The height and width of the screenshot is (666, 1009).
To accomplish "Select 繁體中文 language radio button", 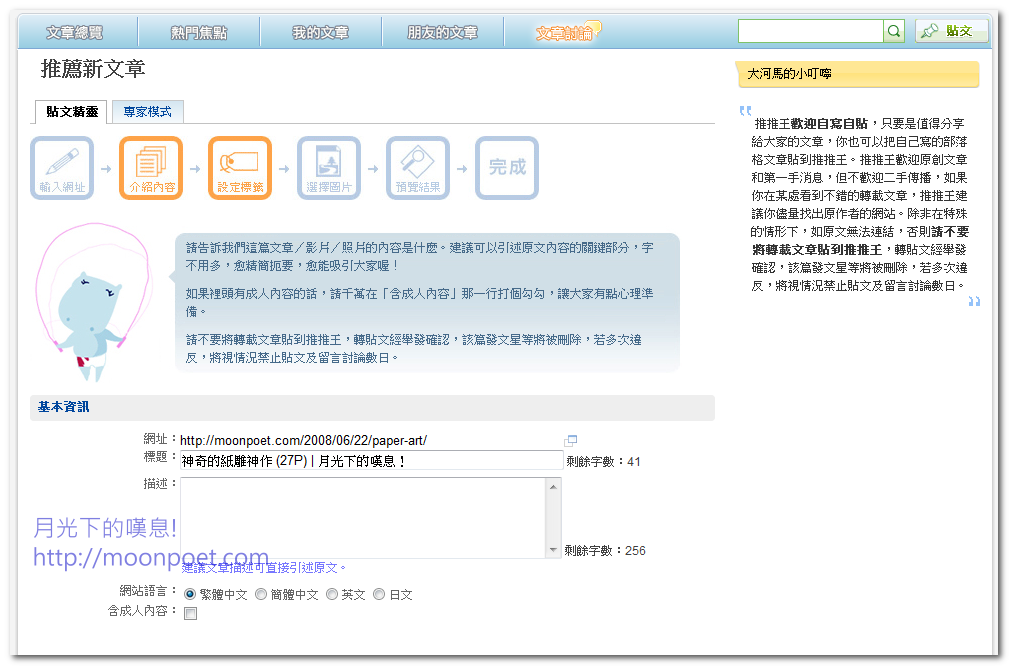I will (190, 594).
